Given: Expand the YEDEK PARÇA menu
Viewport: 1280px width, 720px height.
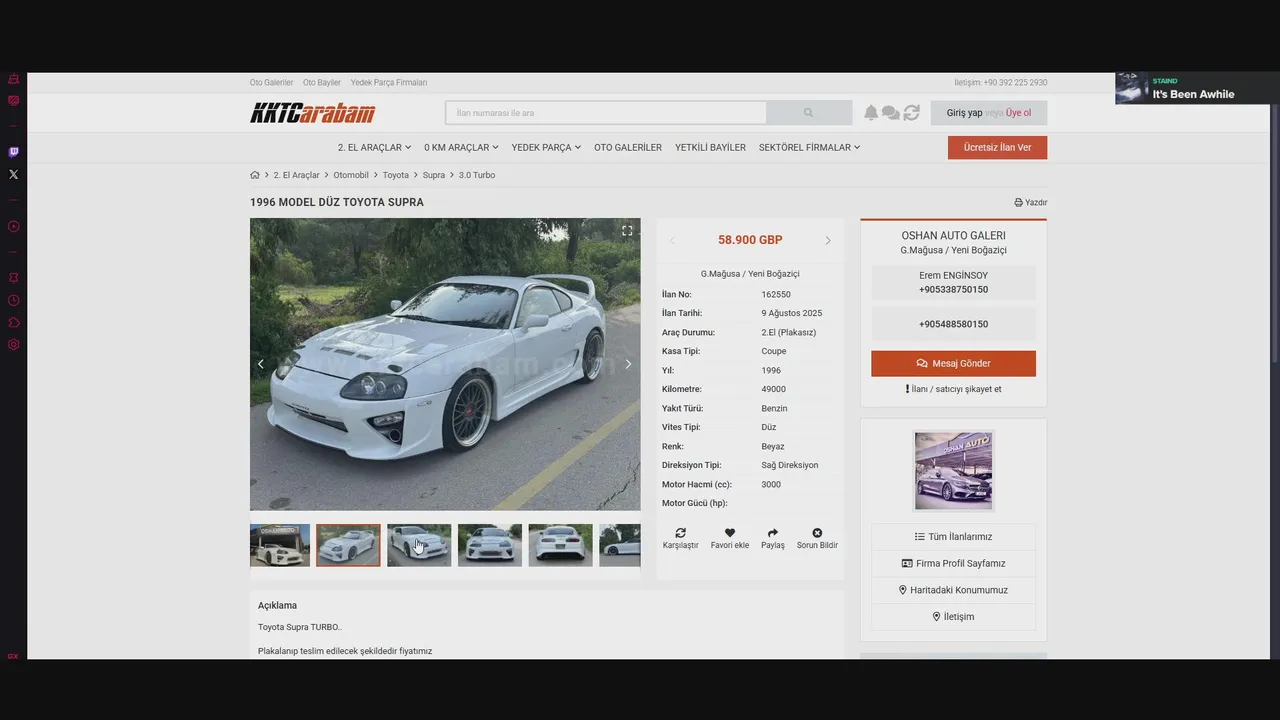Looking at the screenshot, I should point(546,147).
